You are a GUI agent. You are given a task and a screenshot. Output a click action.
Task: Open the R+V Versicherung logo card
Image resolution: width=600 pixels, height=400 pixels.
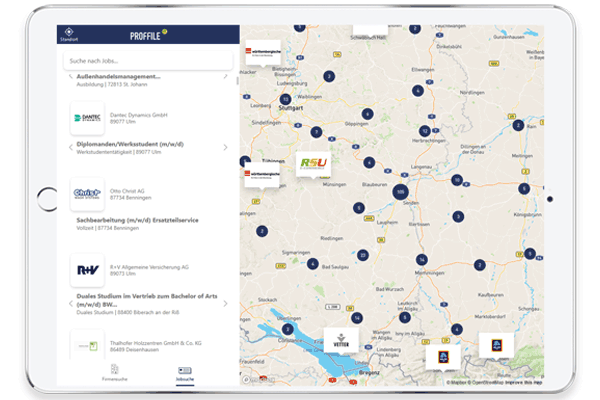click(87, 270)
